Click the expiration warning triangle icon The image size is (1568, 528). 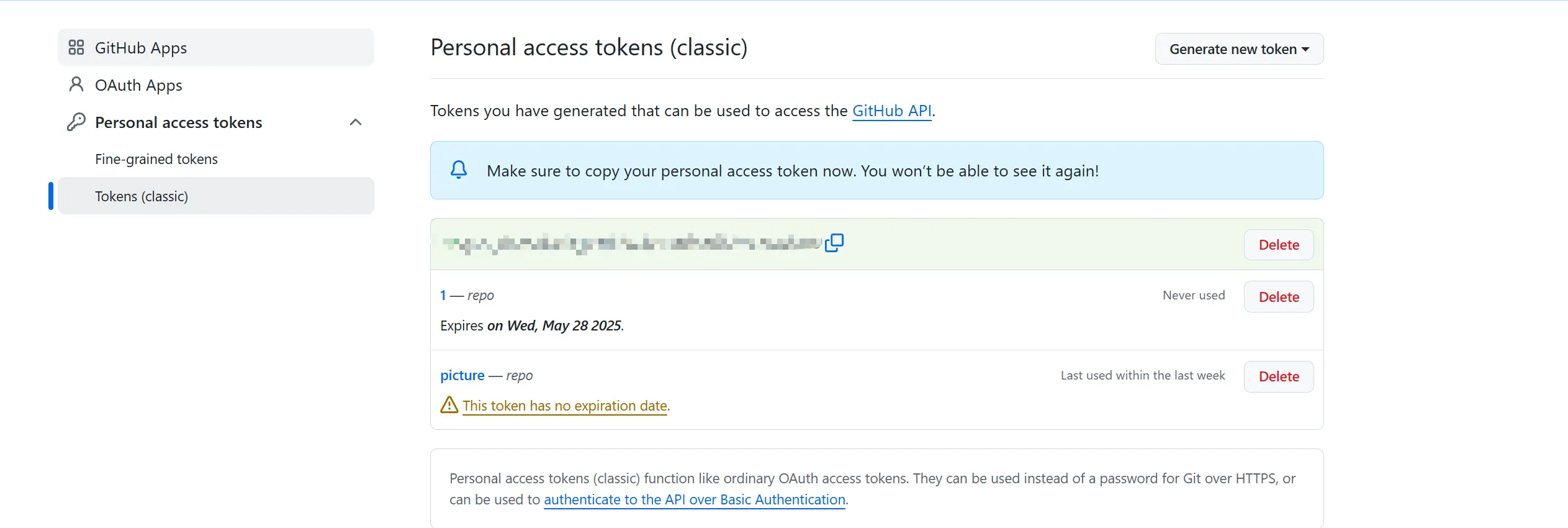coord(449,405)
